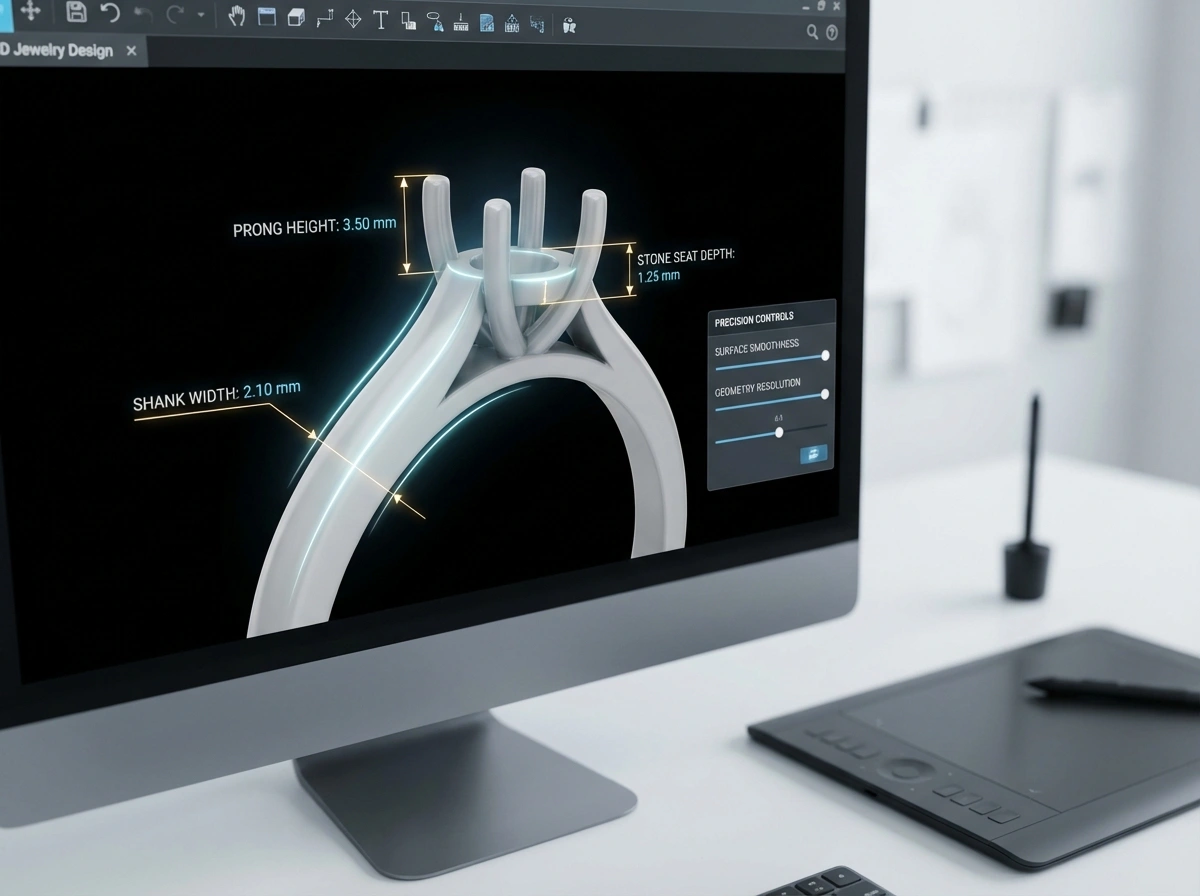Viewport: 1200px width, 896px height.
Task: Open the search magnifier icon
Action: (x=813, y=32)
